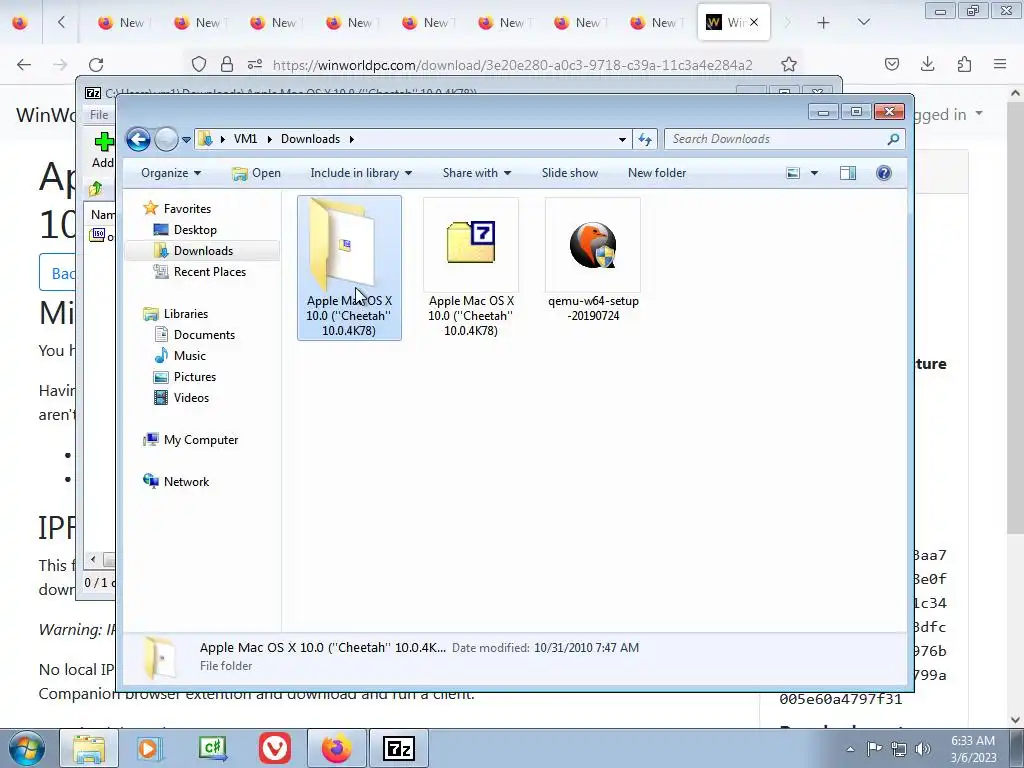Start the Slide show

pyautogui.click(x=569, y=173)
